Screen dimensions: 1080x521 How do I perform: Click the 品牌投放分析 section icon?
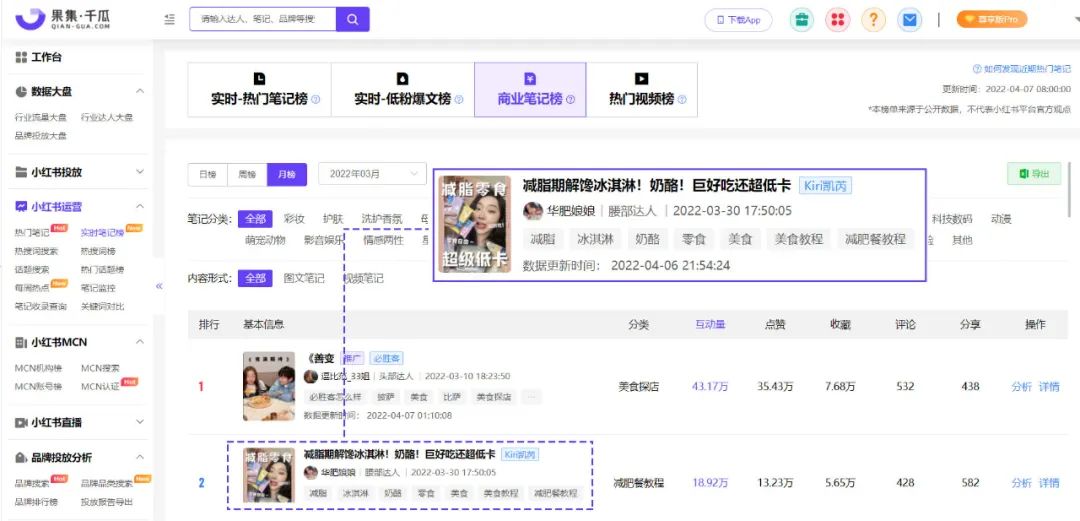(21, 458)
